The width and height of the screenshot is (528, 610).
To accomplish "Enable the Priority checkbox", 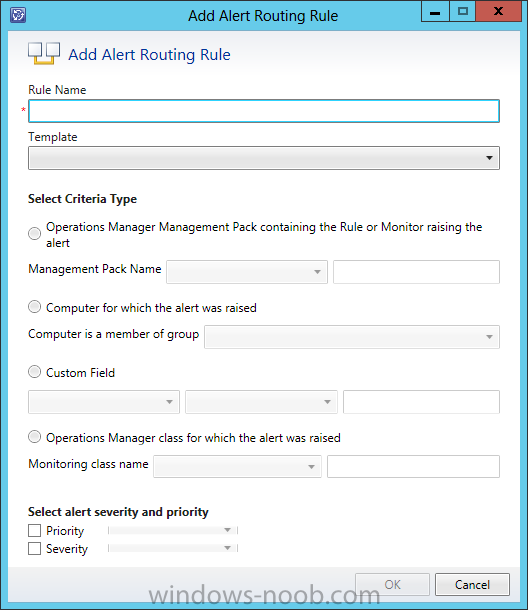I will coord(35,530).
